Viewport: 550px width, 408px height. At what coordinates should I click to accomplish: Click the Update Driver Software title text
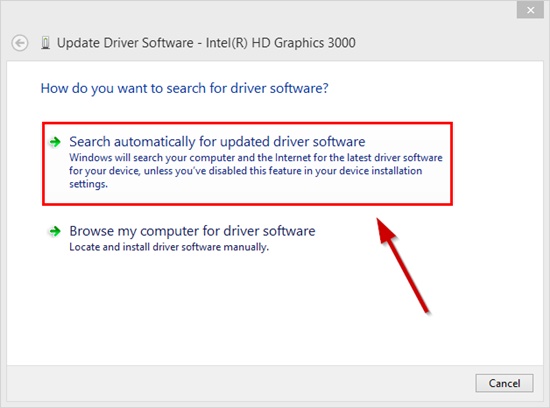[x=125, y=43]
